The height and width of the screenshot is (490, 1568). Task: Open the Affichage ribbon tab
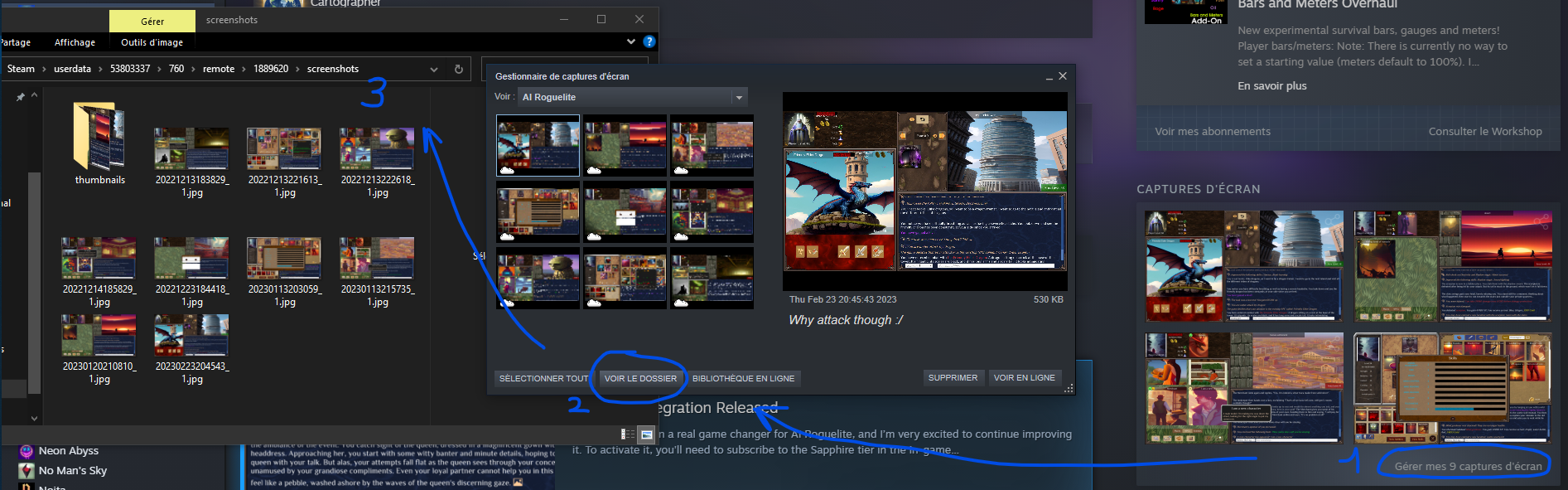(75, 42)
